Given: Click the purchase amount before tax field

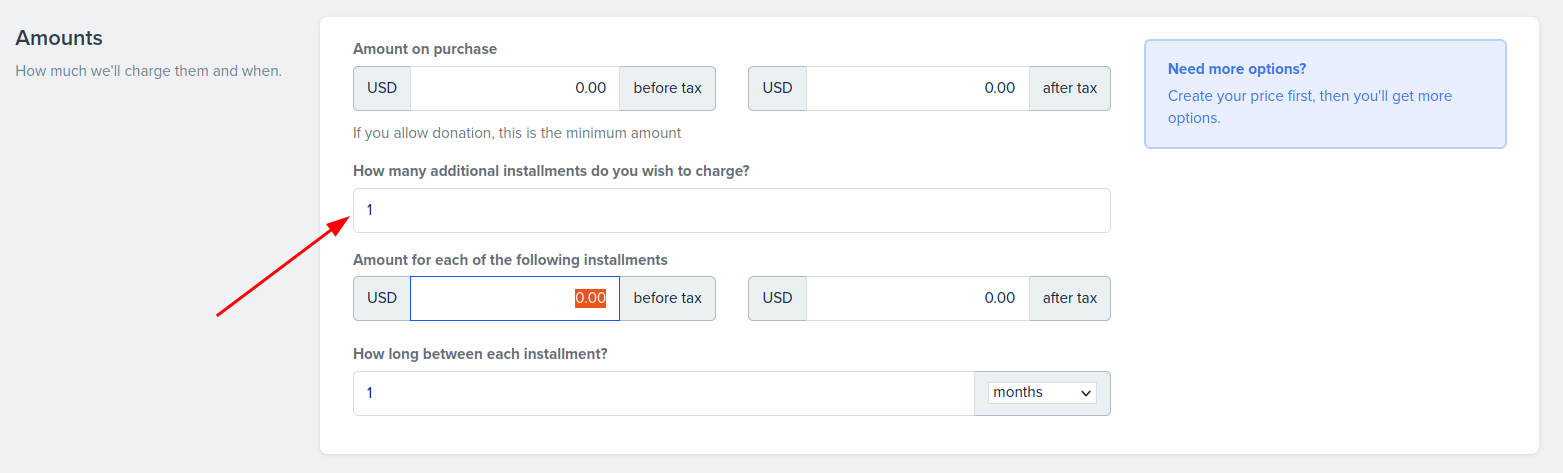Looking at the screenshot, I should pyautogui.click(x=515, y=88).
